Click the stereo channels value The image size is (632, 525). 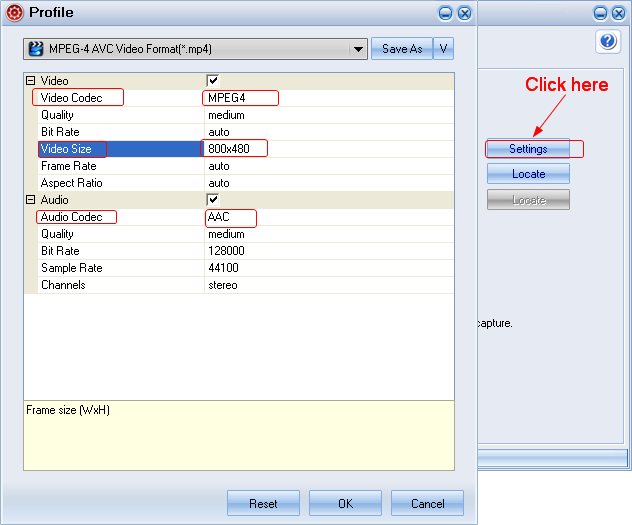pos(223,285)
